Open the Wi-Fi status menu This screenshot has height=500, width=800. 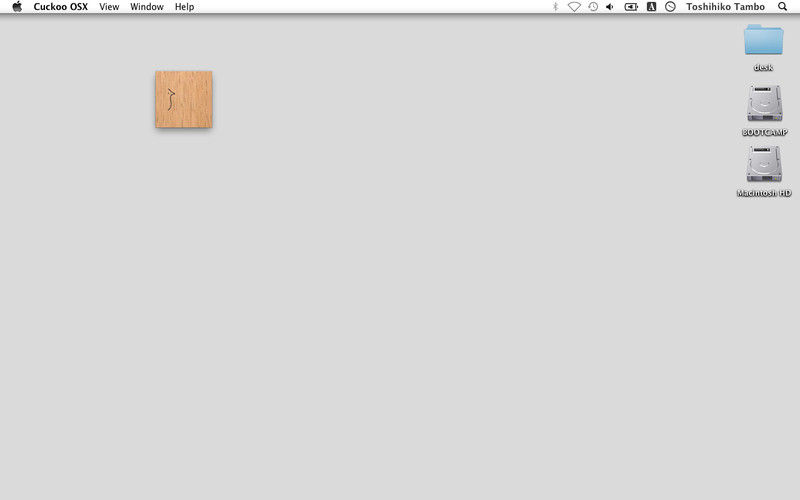pos(574,7)
